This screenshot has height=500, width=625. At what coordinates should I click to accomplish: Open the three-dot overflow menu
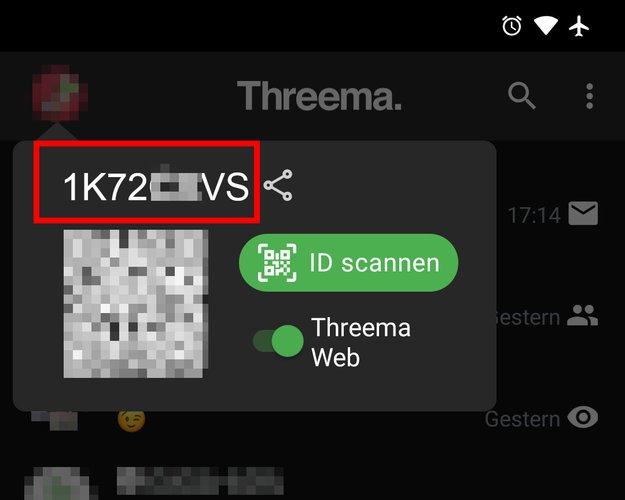tap(590, 96)
